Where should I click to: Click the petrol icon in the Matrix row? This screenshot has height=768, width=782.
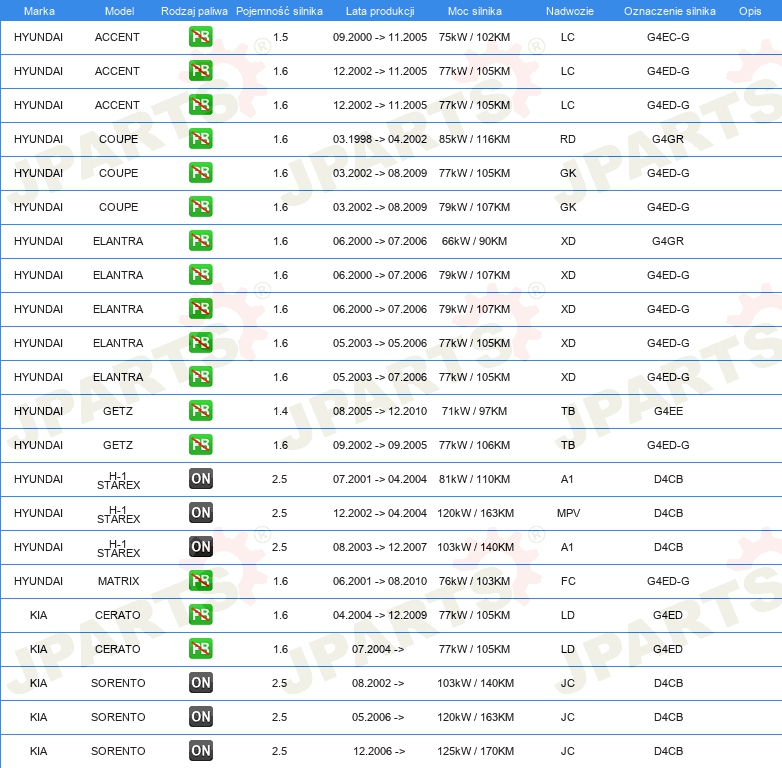pyautogui.click(x=200, y=581)
